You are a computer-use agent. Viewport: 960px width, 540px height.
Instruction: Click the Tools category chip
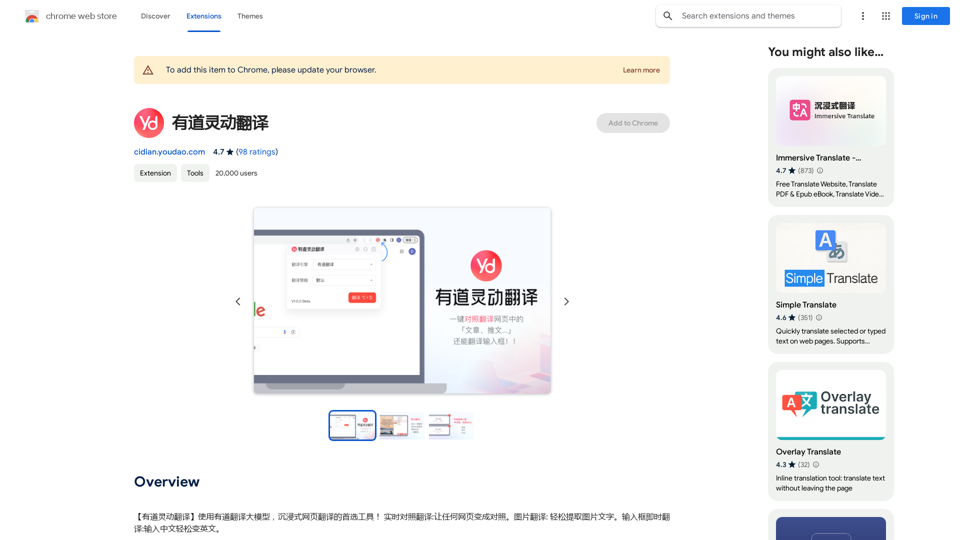pyautogui.click(x=195, y=173)
